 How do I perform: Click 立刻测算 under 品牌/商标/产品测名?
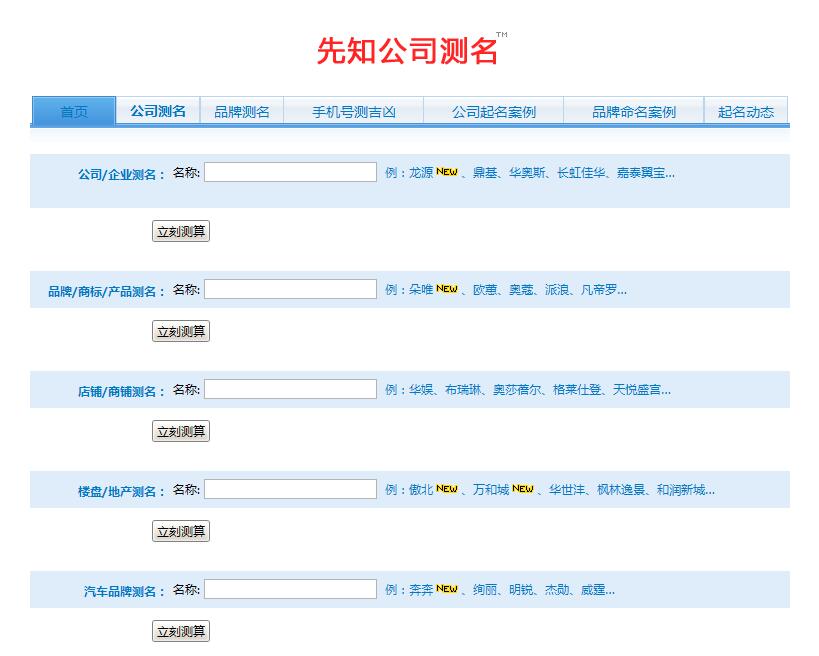click(181, 331)
